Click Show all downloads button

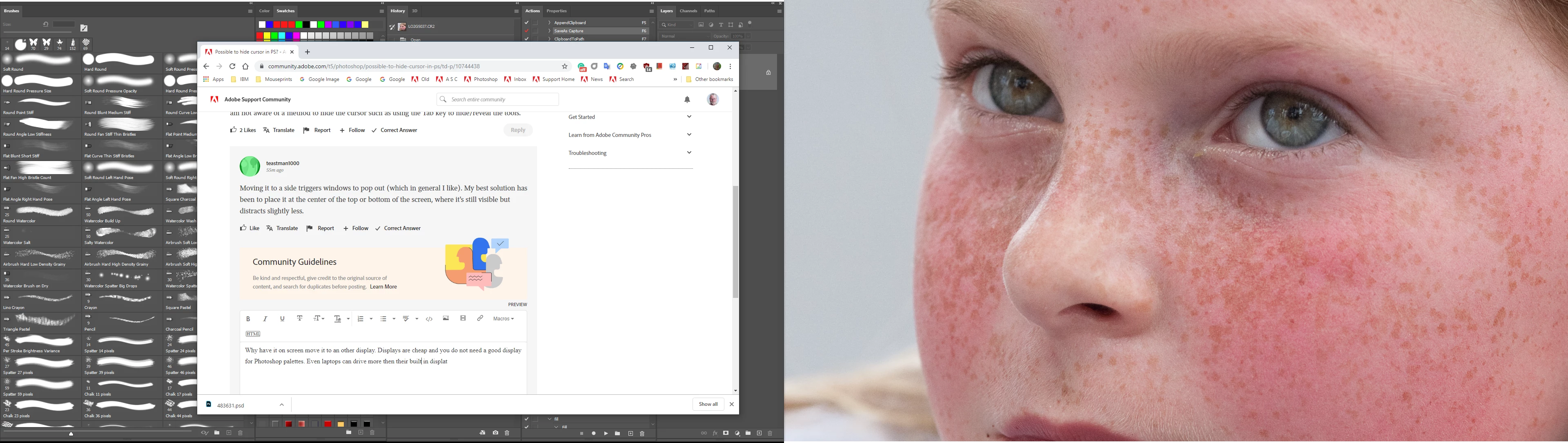708,405
